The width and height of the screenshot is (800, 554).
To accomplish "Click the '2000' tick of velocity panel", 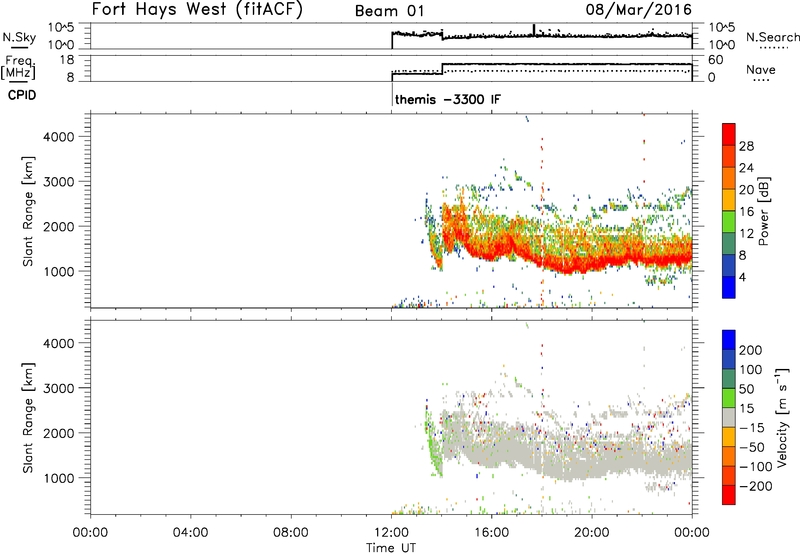I will click(x=58, y=433).
